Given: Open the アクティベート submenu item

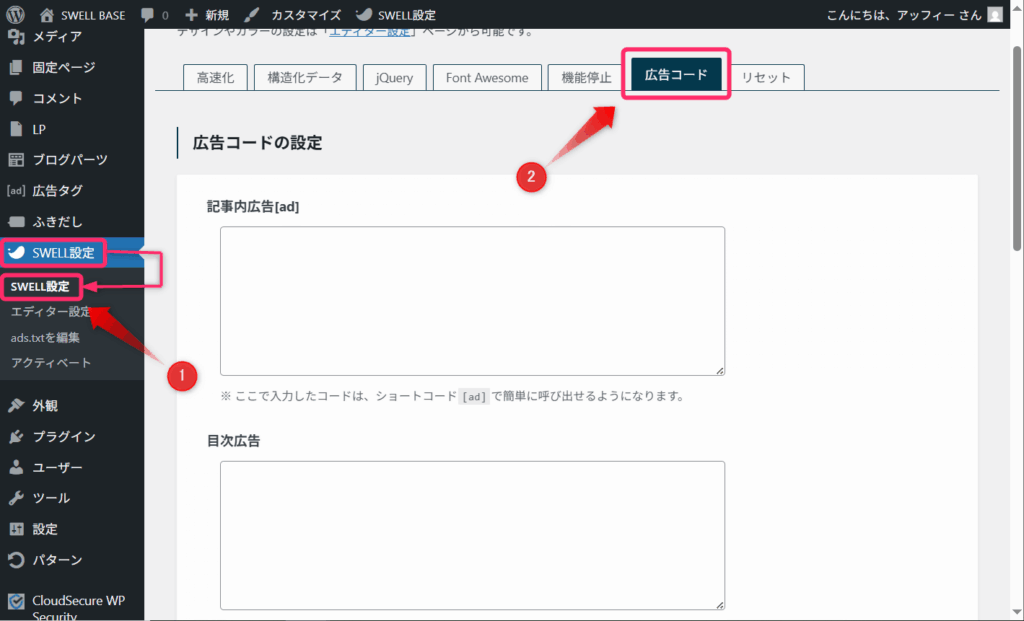Looking at the screenshot, I should coord(50,362).
